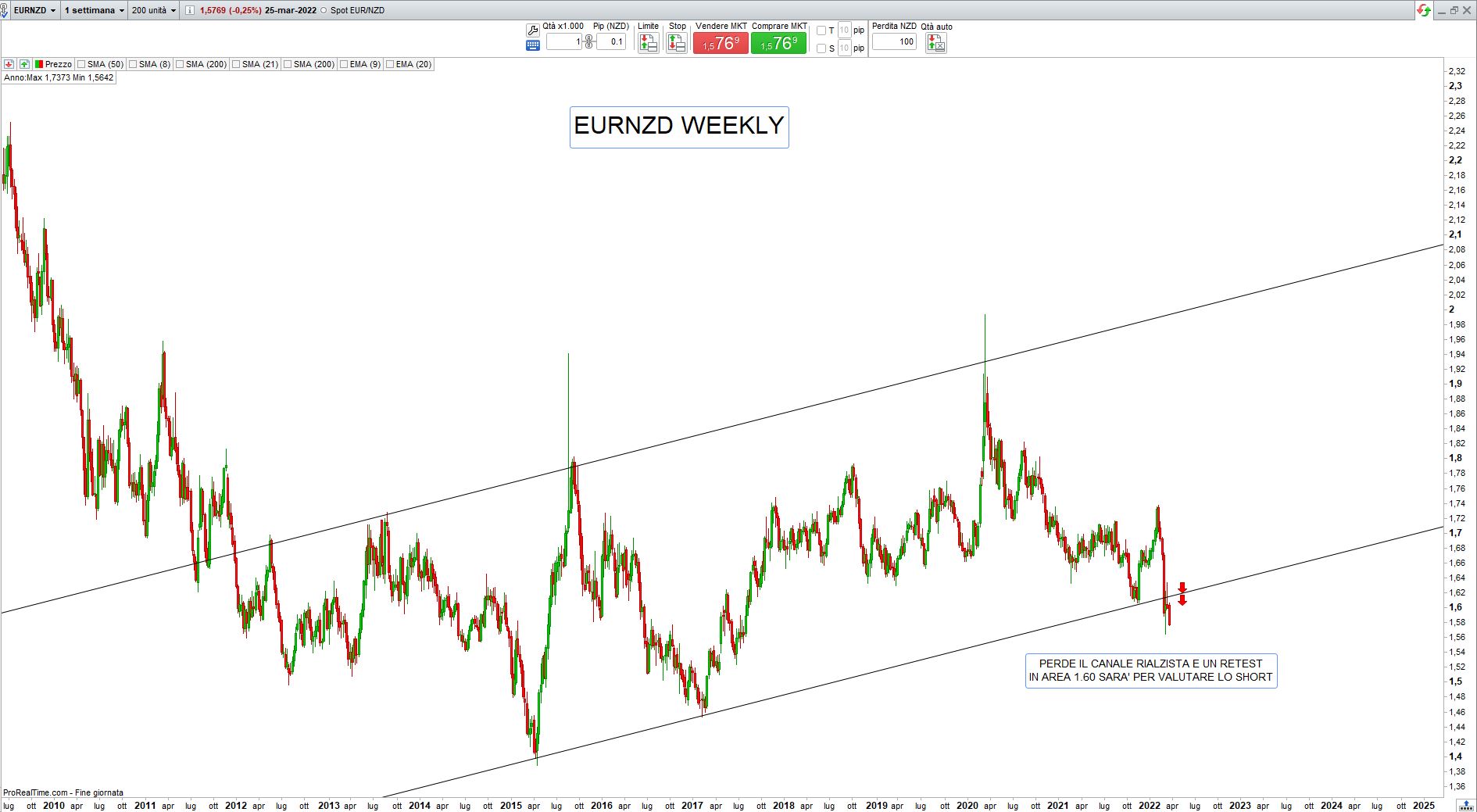Tick the SMA (200) checkbox next to SMA (8)
Image resolution: width=1477 pixels, height=812 pixels.
tap(180, 64)
